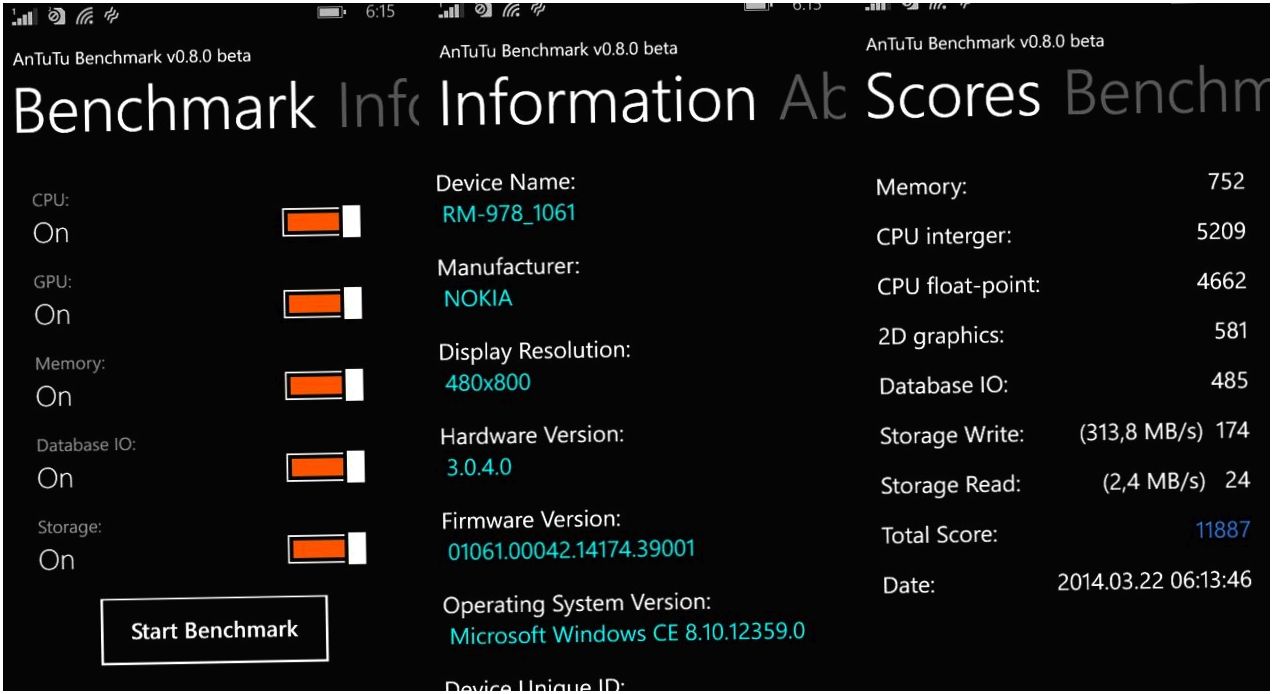Tap the Hardware Version label

(532, 435)
